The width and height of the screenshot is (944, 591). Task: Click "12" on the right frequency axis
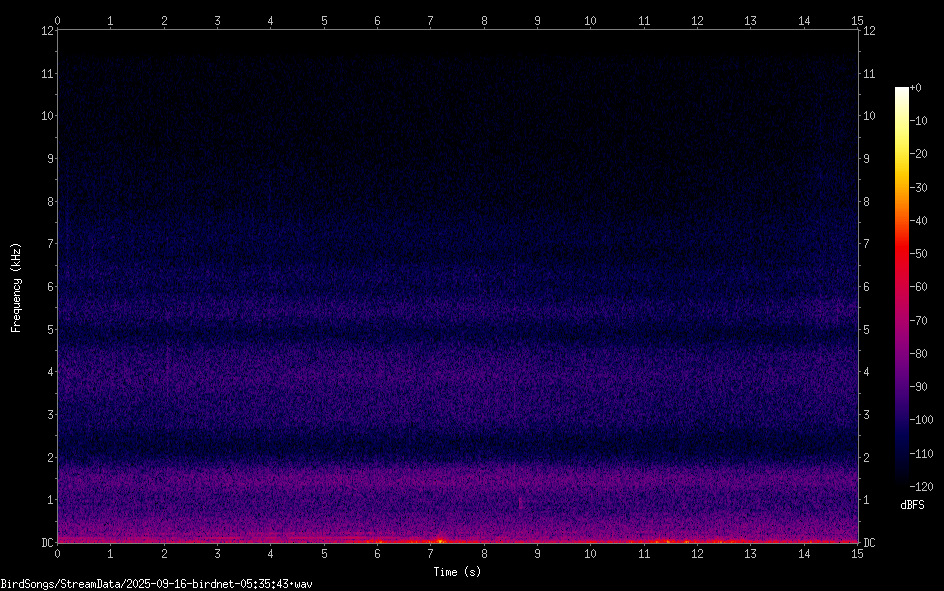coord(869,31)
